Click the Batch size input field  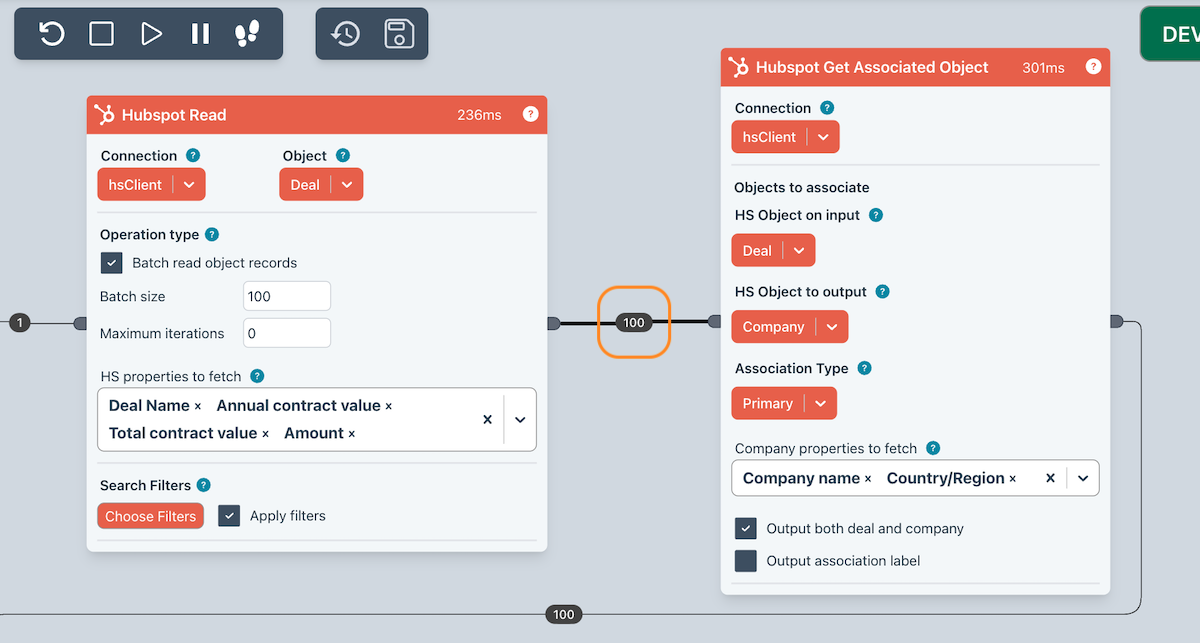tap(286, 297)
